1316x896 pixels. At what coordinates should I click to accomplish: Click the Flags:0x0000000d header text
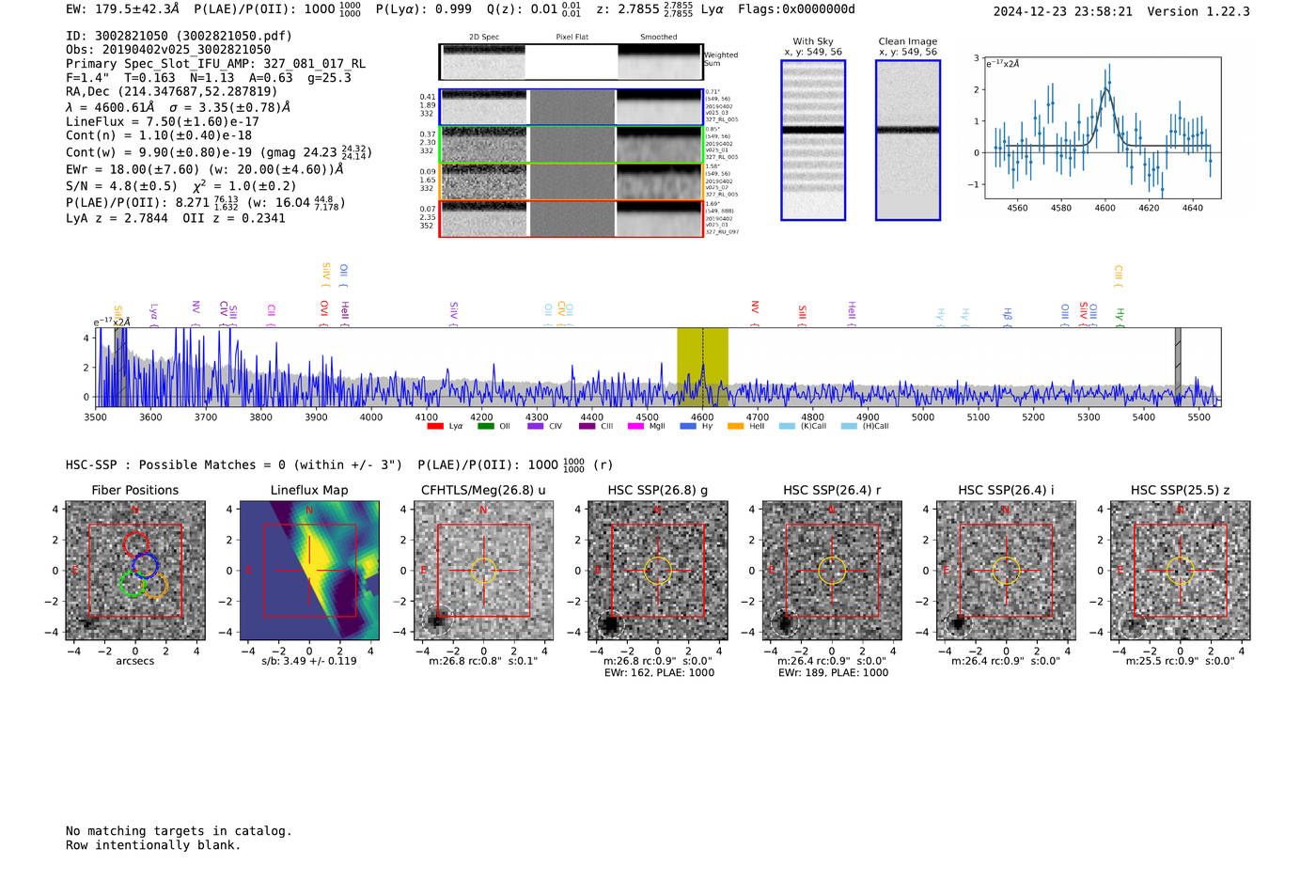pos(796,9)
